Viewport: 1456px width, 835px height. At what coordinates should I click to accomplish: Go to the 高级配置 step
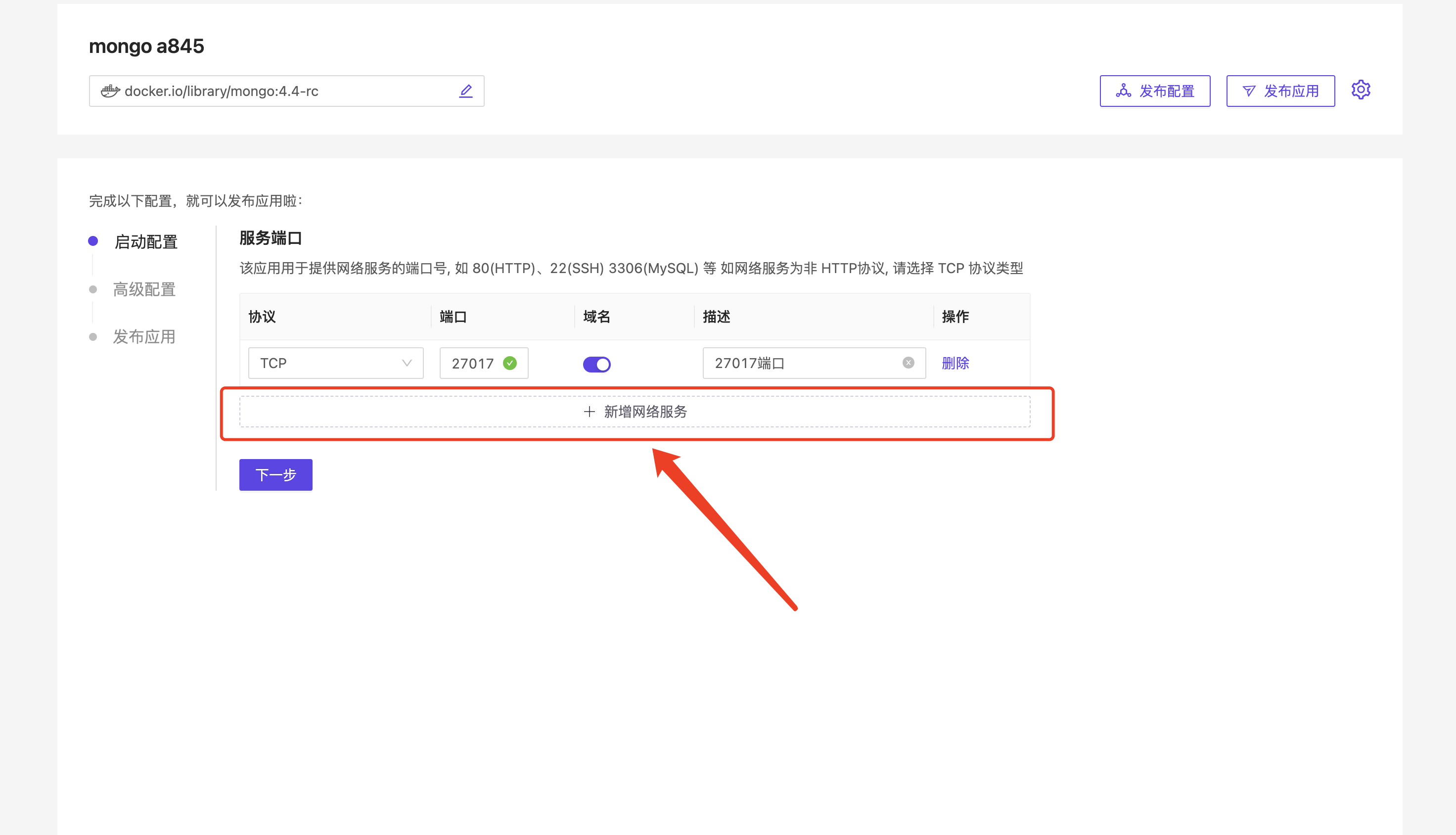(x=144, y=289)
